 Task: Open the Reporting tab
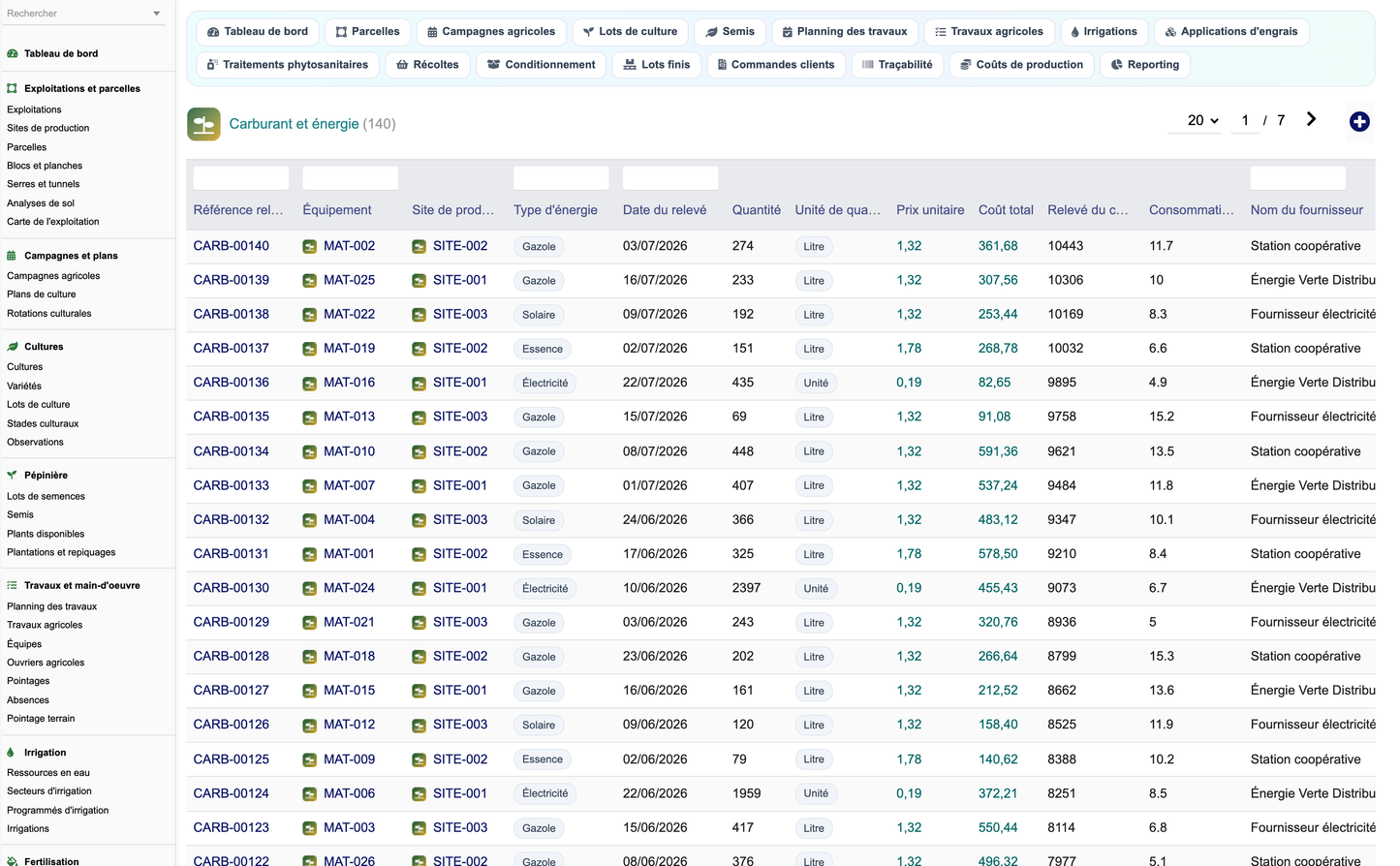click(x=1144, y=65)
